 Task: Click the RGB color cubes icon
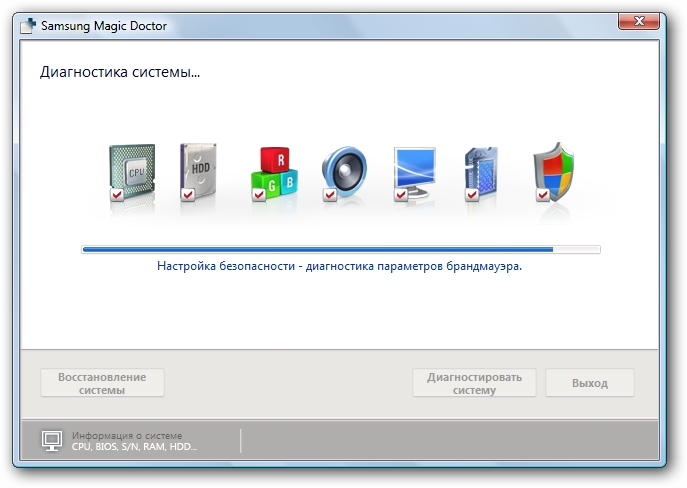click(275, 174)
